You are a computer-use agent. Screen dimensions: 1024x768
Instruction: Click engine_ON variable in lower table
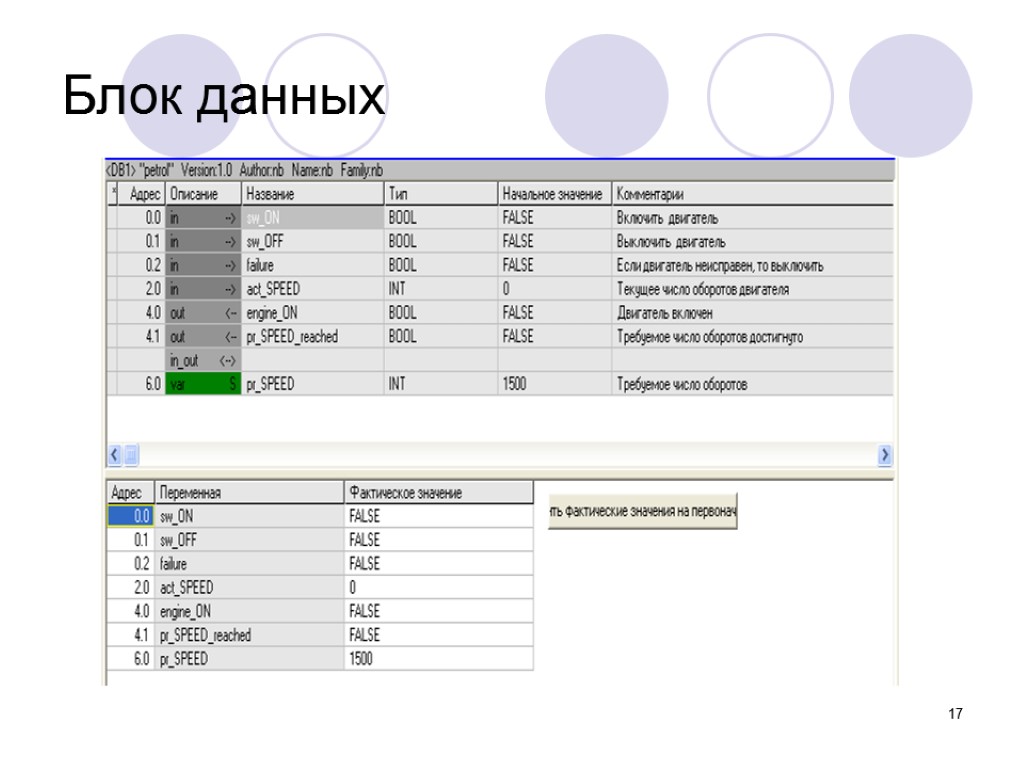coord(249,611)
